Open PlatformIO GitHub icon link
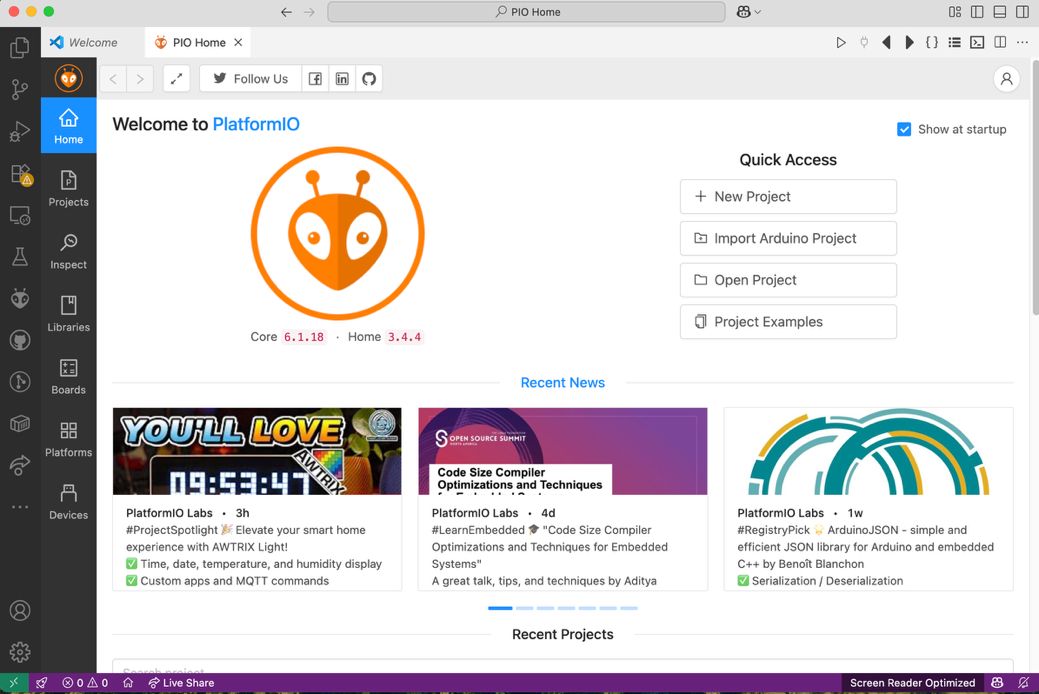The height and width of the screenshot is (694, 1039). 369,79
